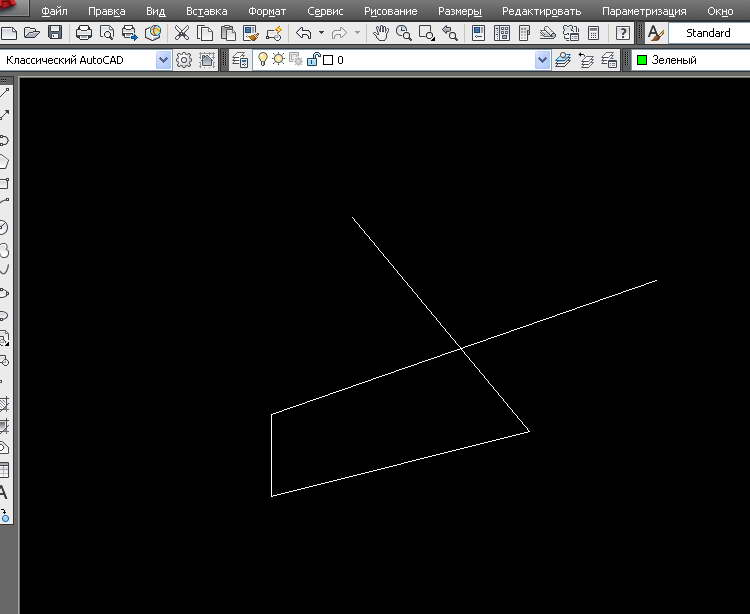Viewport: 750px width, 614px height.
Task: Open the Sheet Set Manager
Action: [x=547, y=33]
